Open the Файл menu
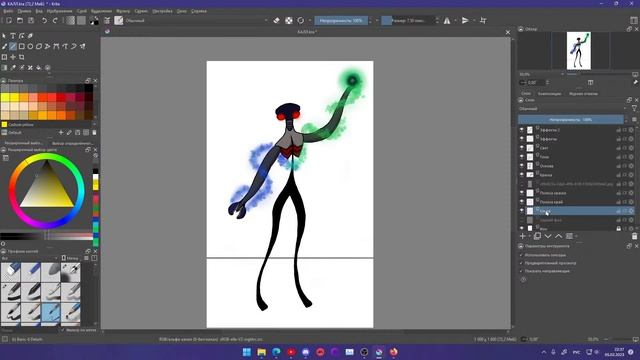This screenshot has width=640, height=360. click(8, 11)
